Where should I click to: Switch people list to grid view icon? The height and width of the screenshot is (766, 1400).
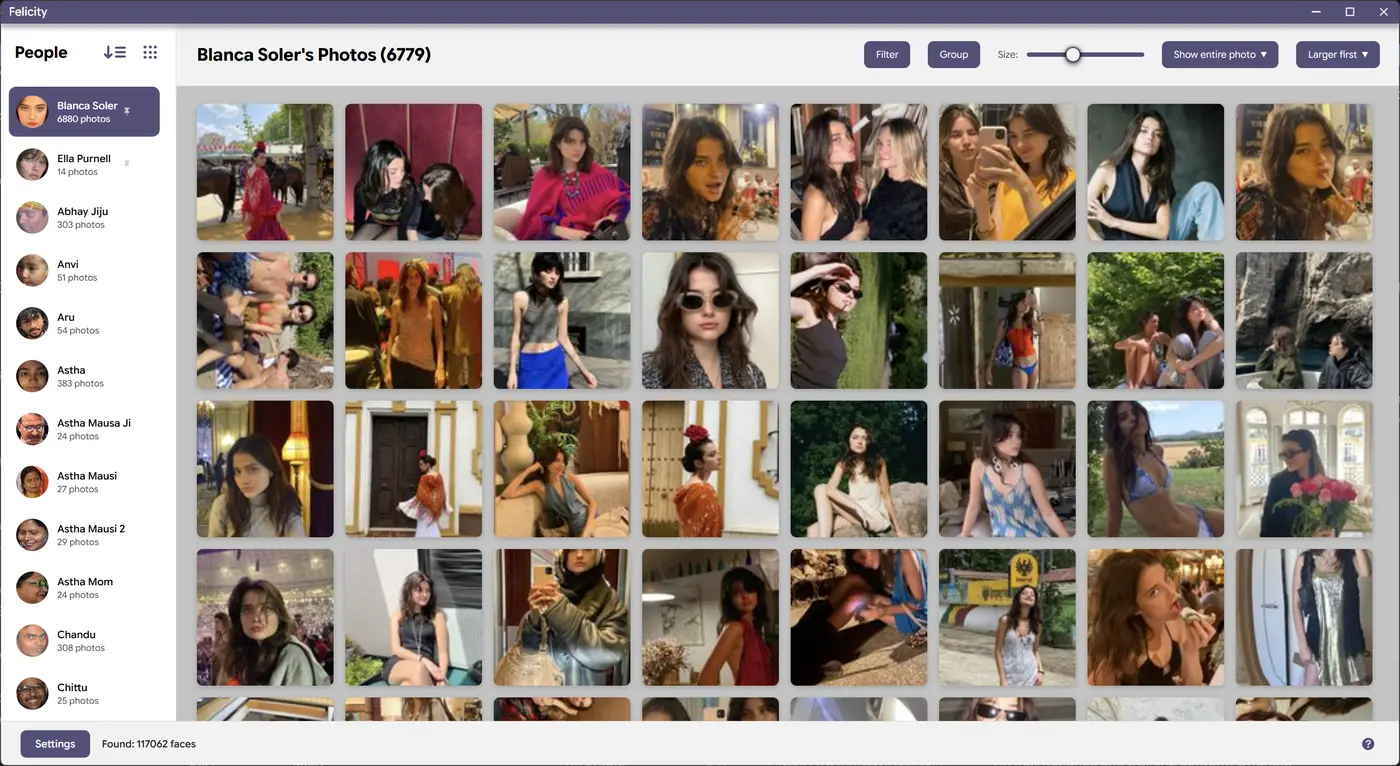click(150, 53)
